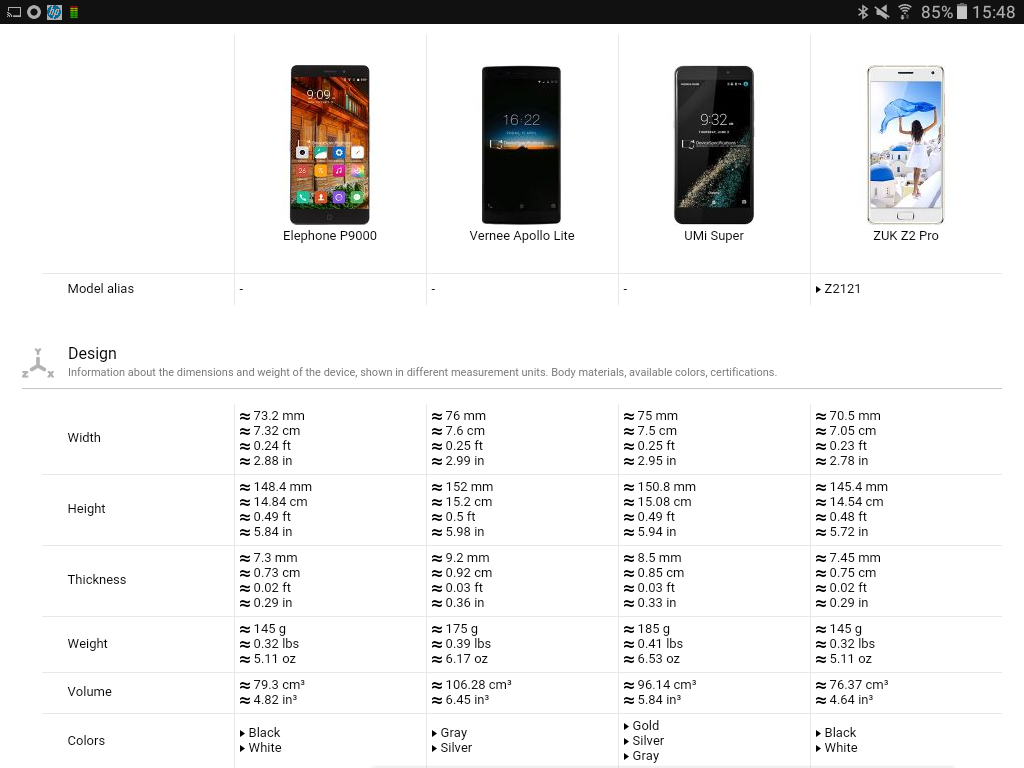Follow the ZUK Z2 Pro name link
Viewport: 1024px width, 768px height.
click(x=906, y=236)
